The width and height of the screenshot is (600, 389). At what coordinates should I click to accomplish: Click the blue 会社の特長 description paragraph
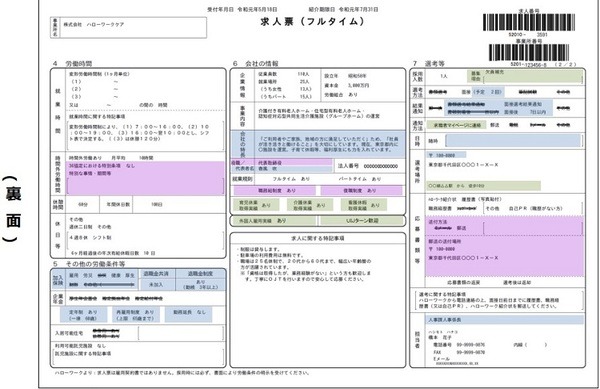pyautogui.click(x=328, y=144)
